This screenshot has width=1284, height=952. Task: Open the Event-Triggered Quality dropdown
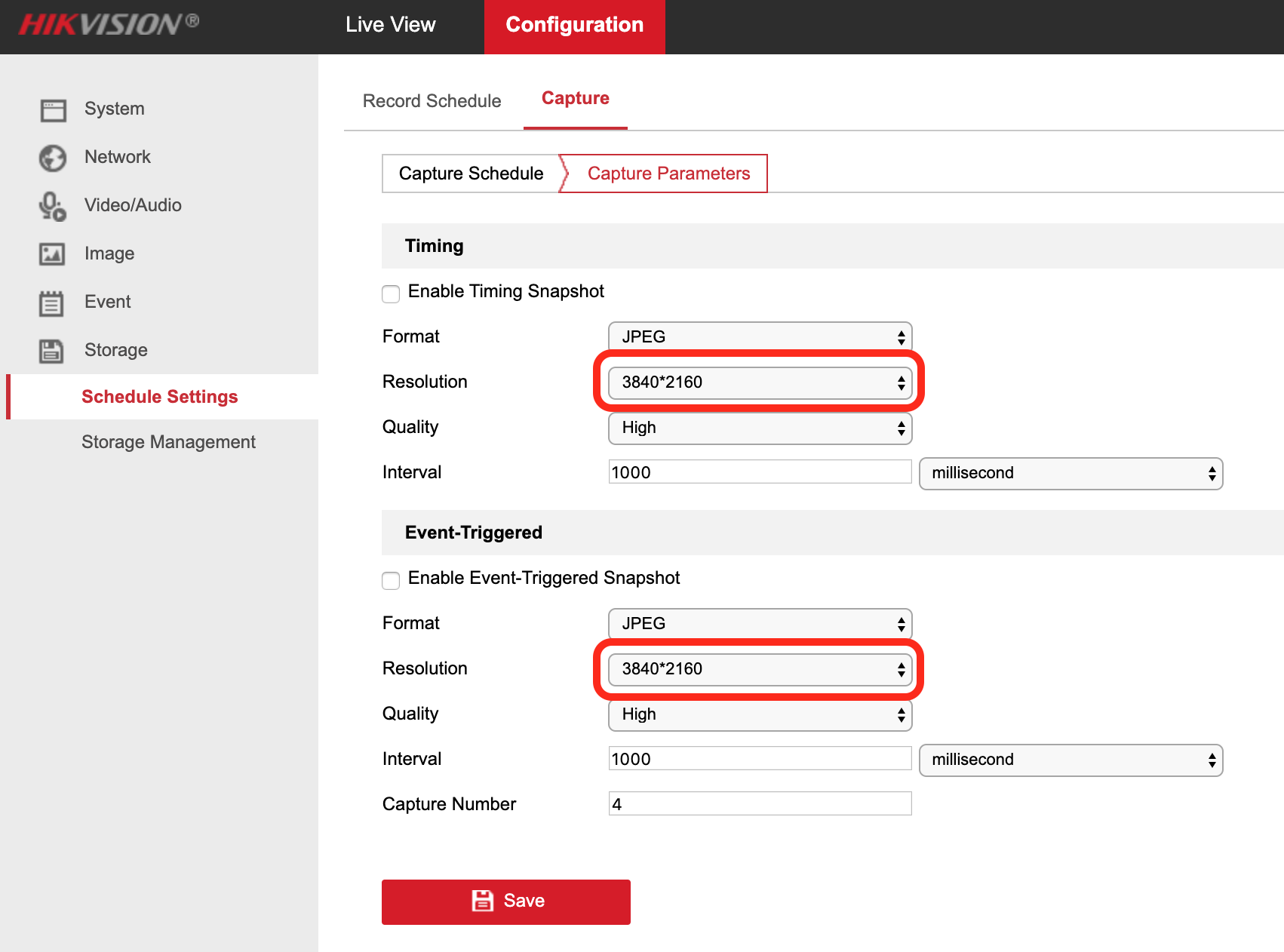tap(760, 714)
